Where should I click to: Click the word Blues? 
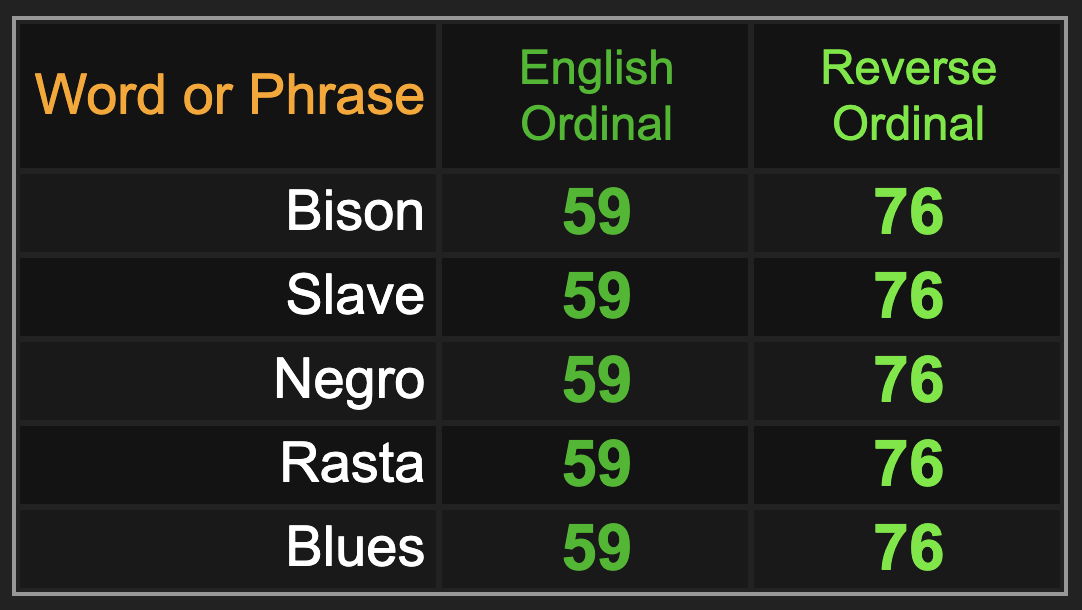point(355,547)
